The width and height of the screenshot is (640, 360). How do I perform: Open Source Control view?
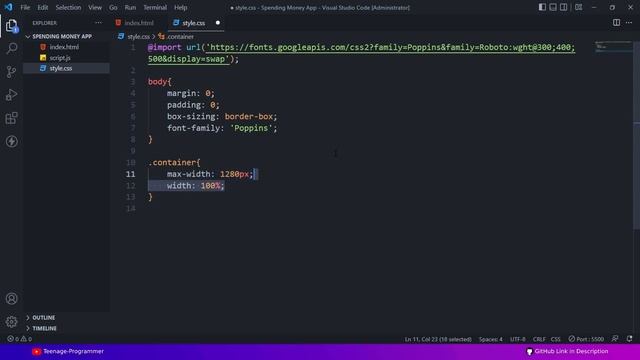pos(11,72)
